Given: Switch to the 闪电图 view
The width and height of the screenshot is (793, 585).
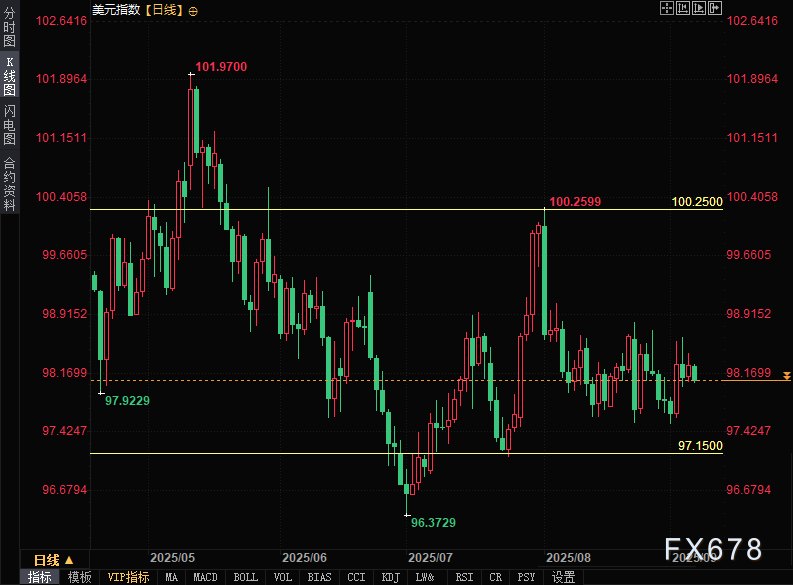Looking at the screenshot, I should point(9,124).
